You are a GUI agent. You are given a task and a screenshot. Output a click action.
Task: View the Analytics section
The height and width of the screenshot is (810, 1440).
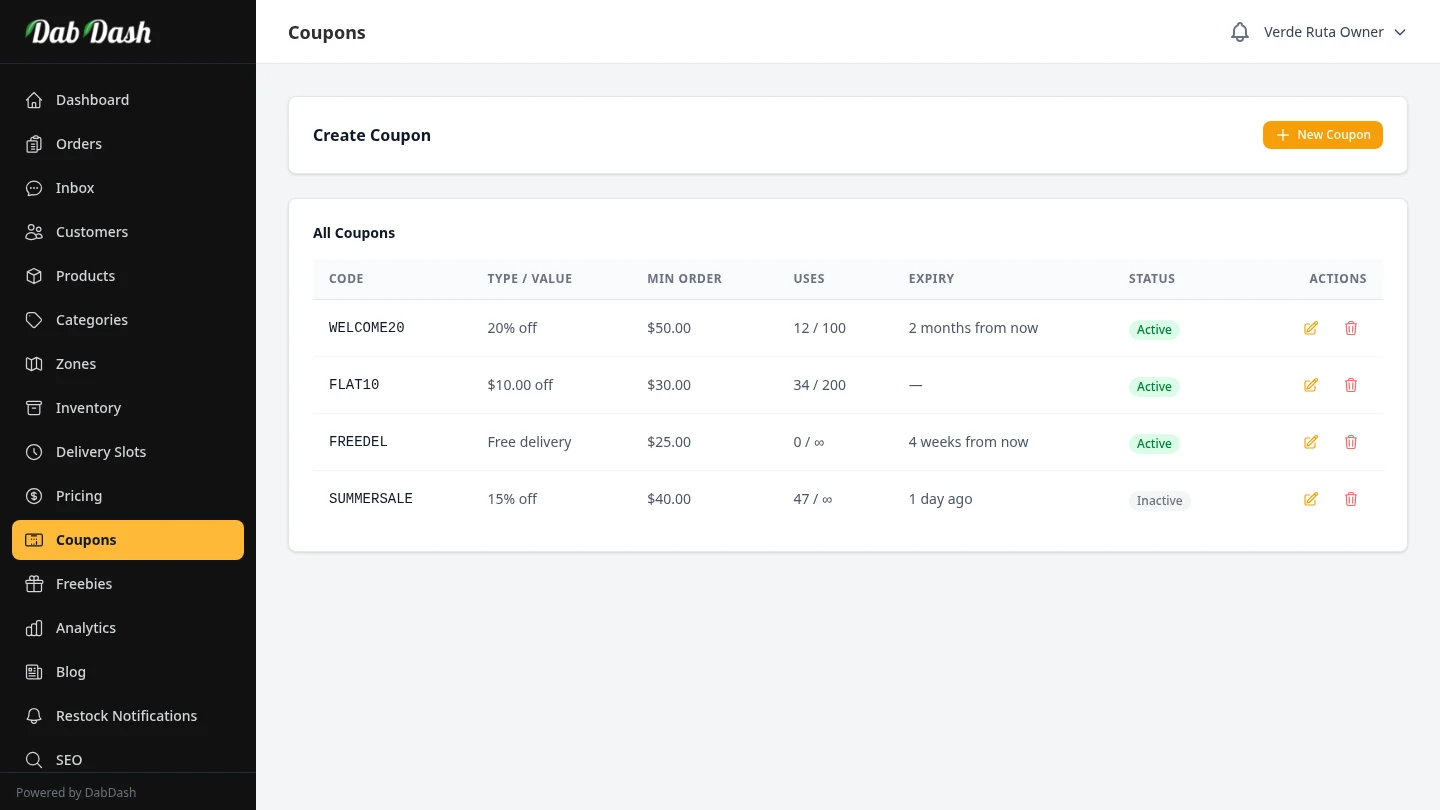pos(86,628)
